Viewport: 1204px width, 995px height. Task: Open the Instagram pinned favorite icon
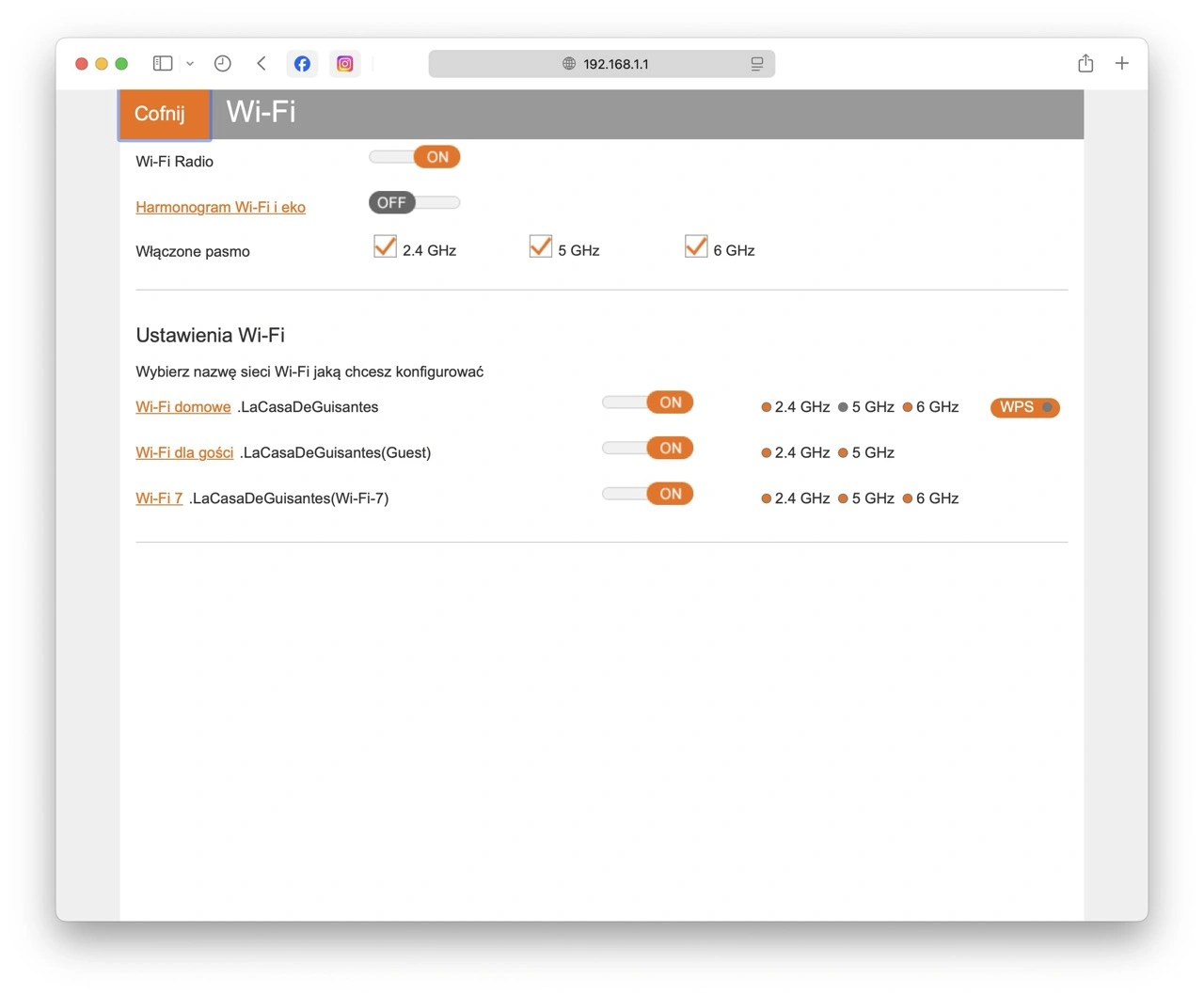pyautogui.click(x=345, y=63)
